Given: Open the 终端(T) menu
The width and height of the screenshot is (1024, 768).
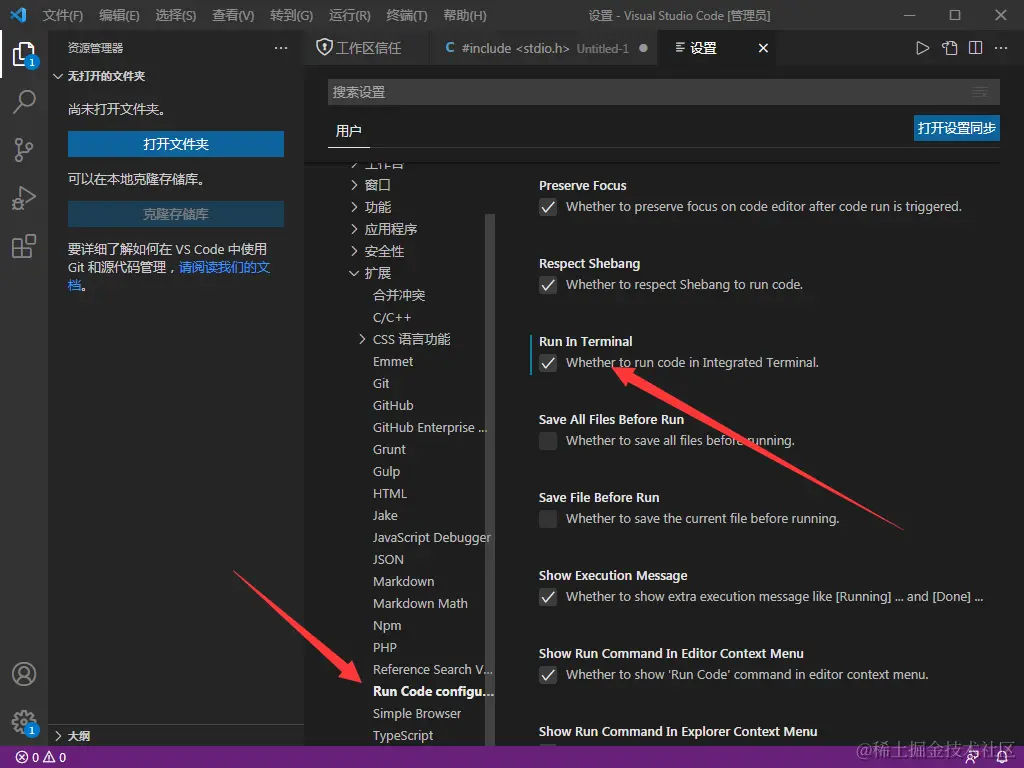Looking at the screenshot, I should tap(407, 16).
